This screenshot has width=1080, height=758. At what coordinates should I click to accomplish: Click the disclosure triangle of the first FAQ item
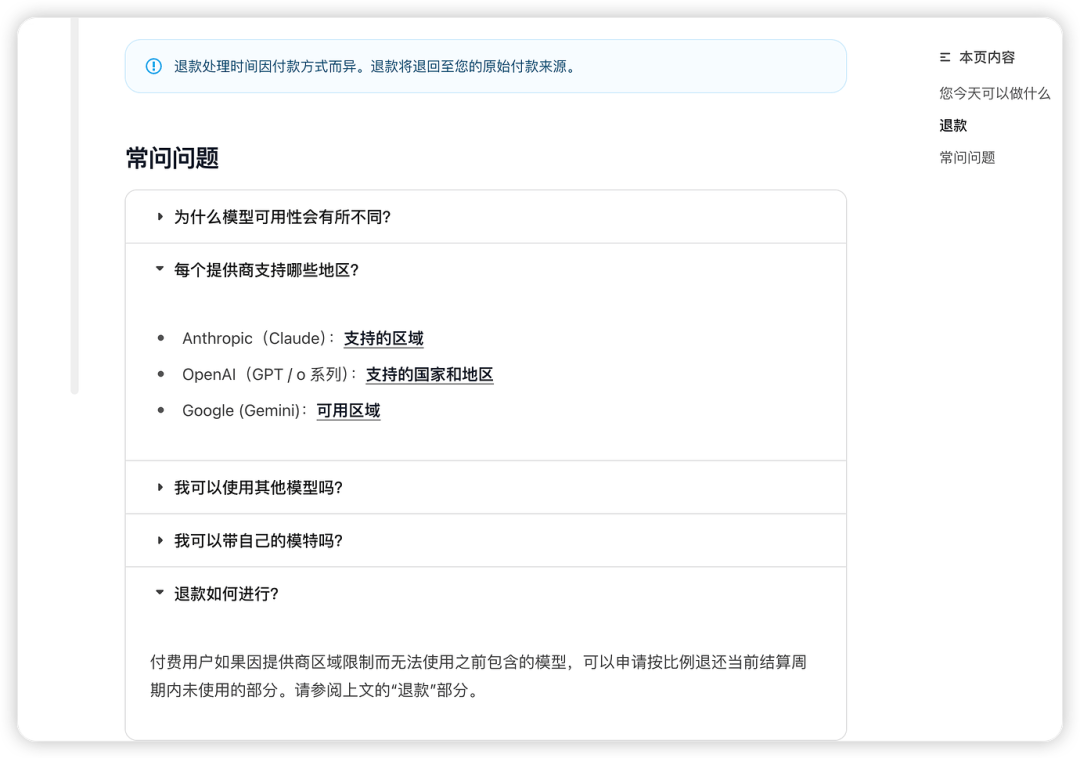[160, 216]
